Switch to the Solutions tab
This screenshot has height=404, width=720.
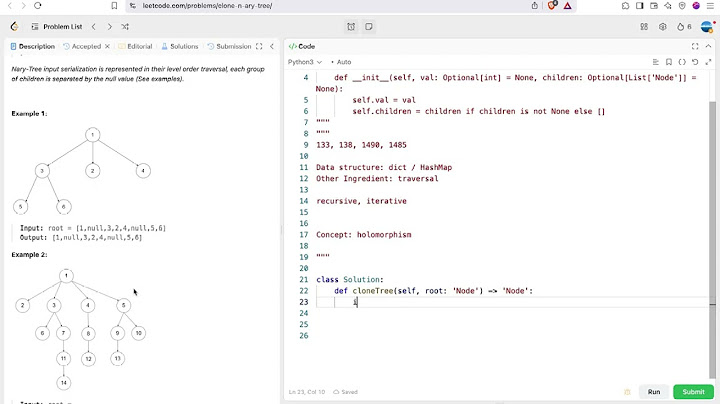[x=180, y=46]
